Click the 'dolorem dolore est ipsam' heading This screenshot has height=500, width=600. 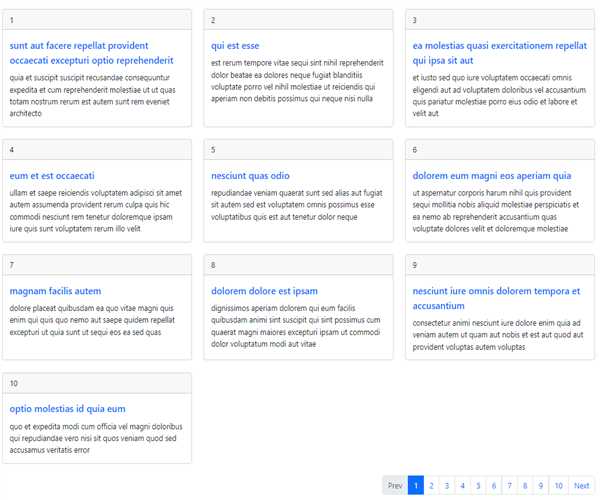click(x=264, y=291)
